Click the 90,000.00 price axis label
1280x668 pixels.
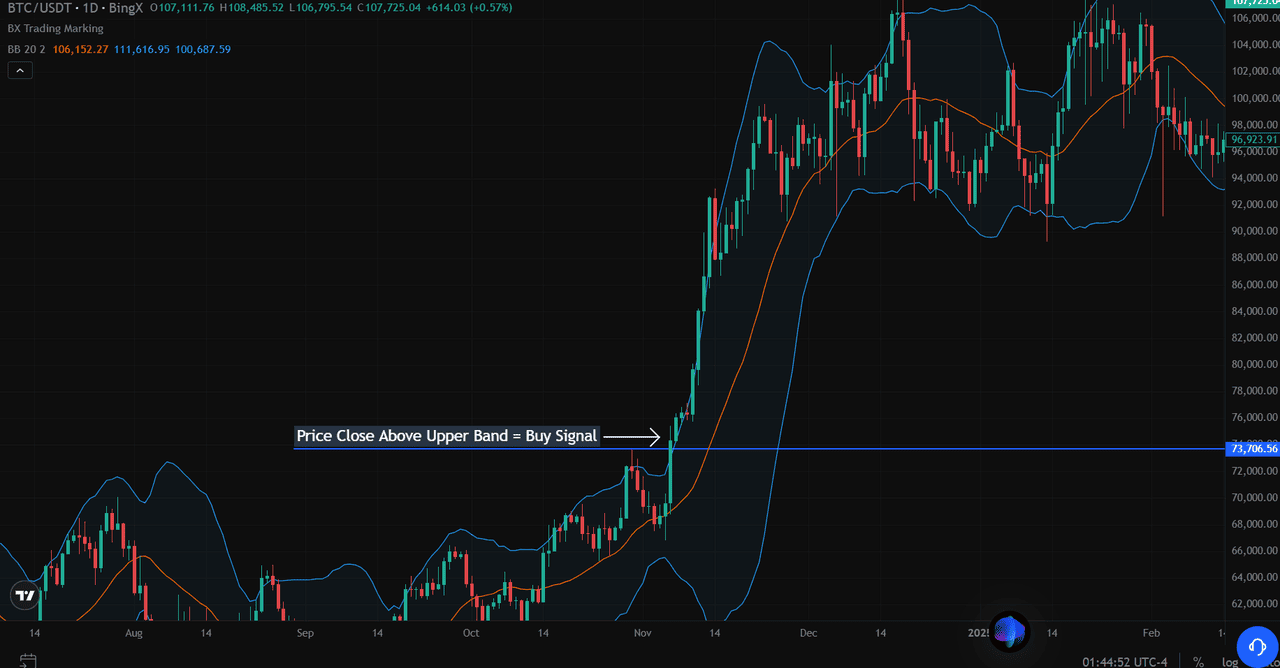click(1254, 231)
